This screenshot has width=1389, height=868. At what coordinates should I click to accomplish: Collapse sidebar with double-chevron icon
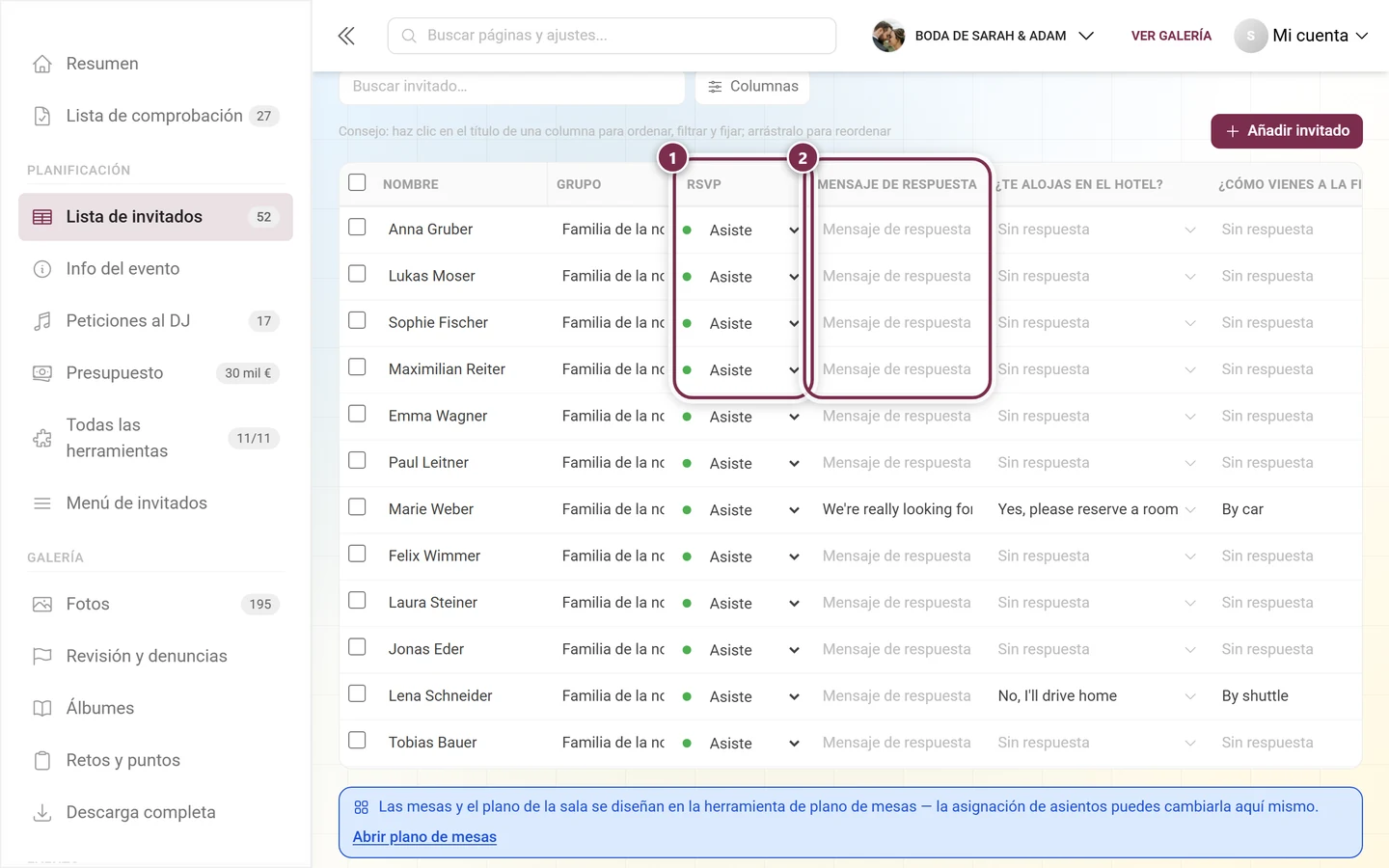tap(346, 36)
